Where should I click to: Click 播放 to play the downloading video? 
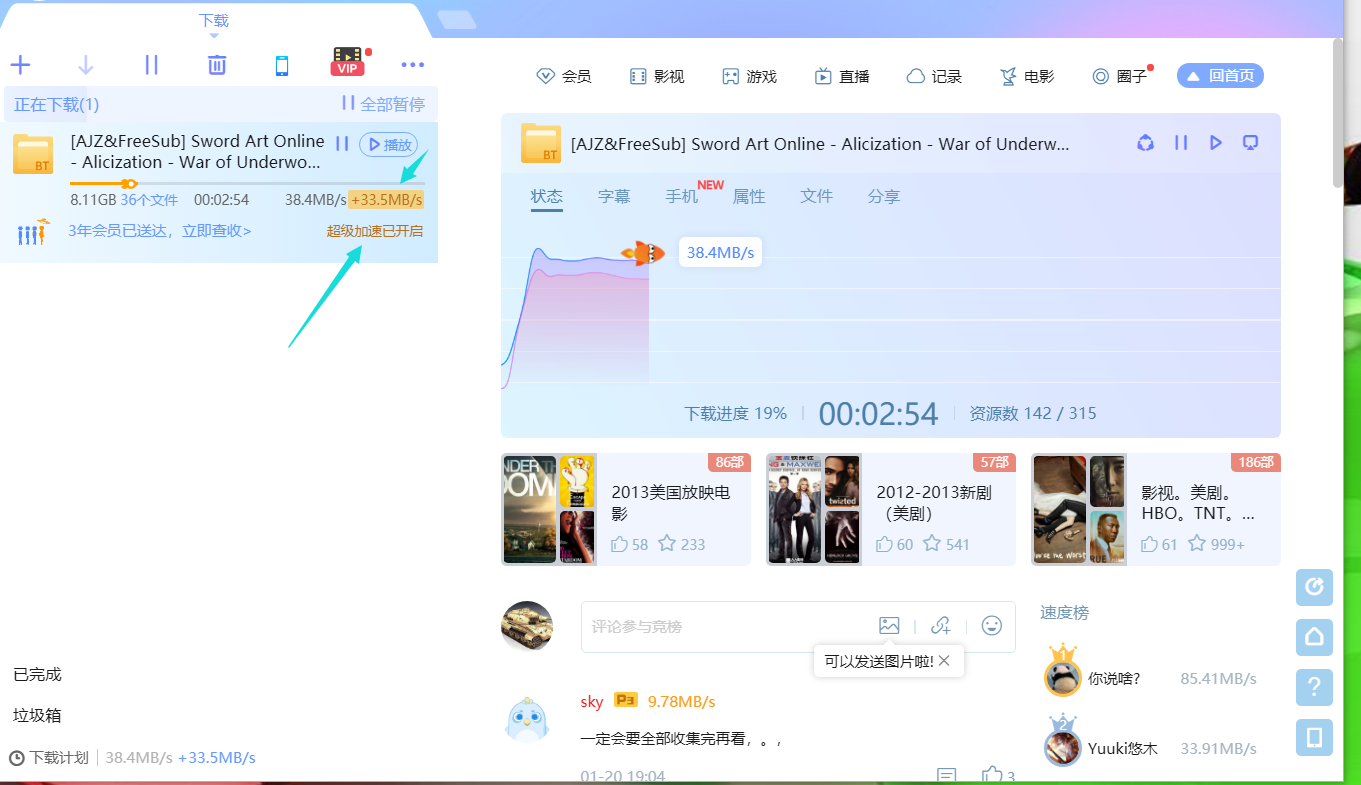coord(388,143)
